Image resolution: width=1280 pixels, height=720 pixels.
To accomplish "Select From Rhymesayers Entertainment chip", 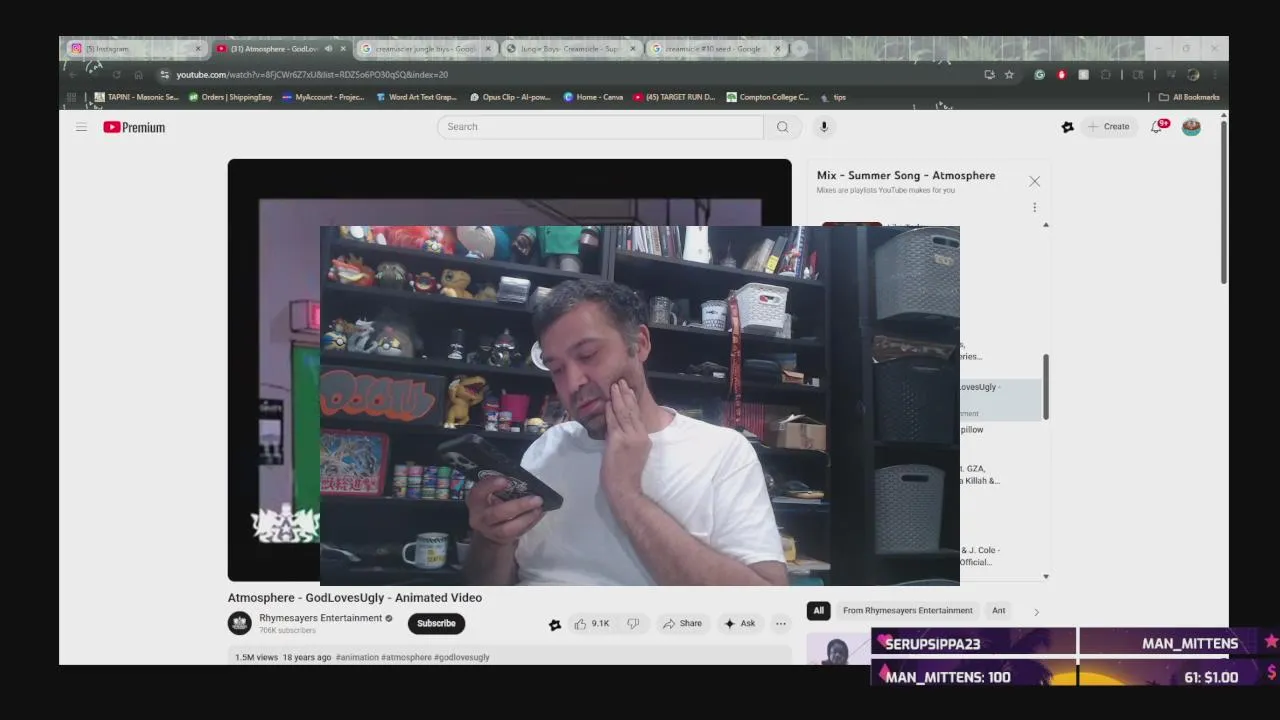I will (x=907, y=610).
